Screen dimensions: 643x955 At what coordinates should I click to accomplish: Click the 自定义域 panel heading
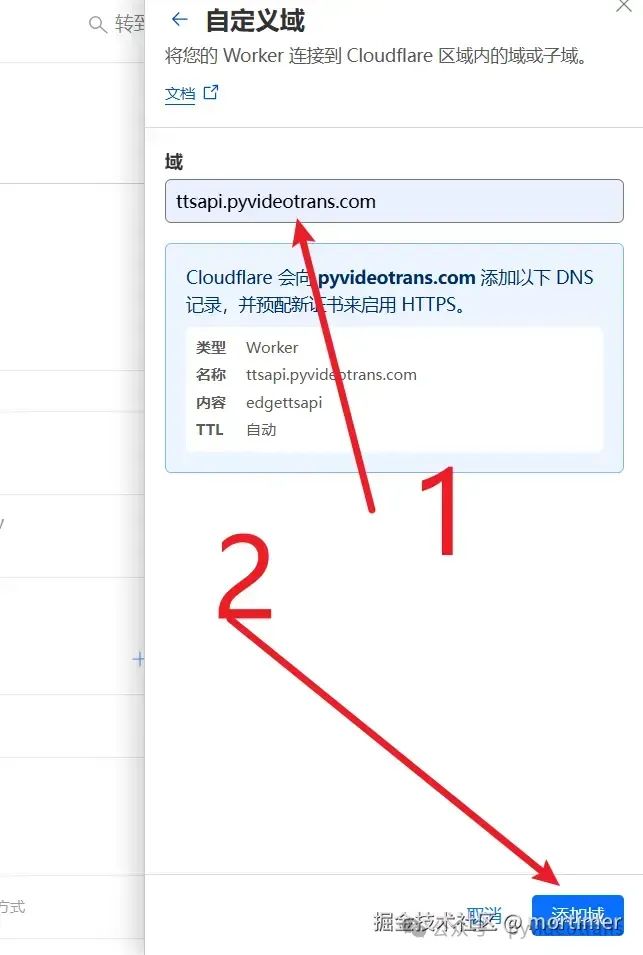(255, 21)
